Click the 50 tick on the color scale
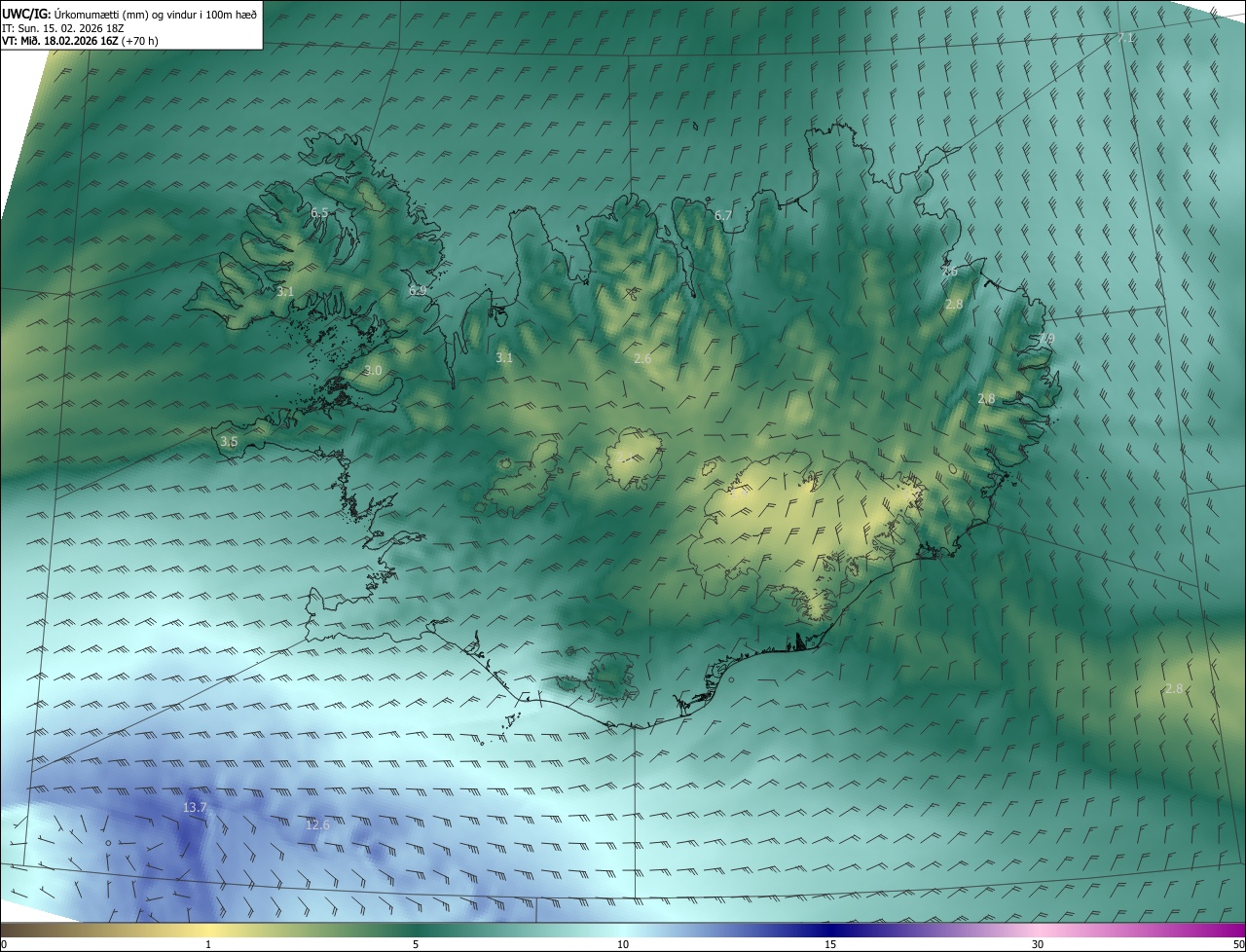The width and height of the screenshot is (1246, 952). click(1239, 944)
